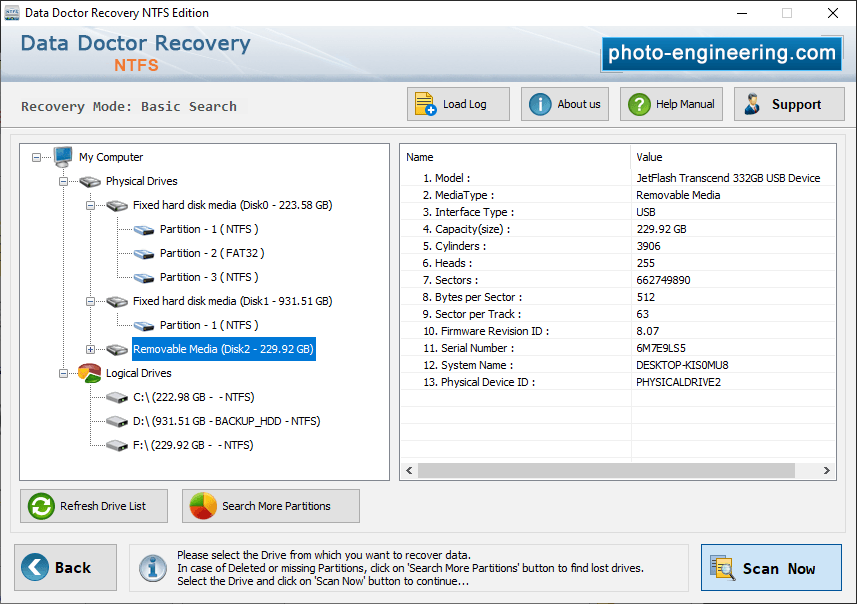Select F:\ (229.92 GB) logical drive label
The width and height of the screenshot is (857, 604).
(x=193, y=445)
